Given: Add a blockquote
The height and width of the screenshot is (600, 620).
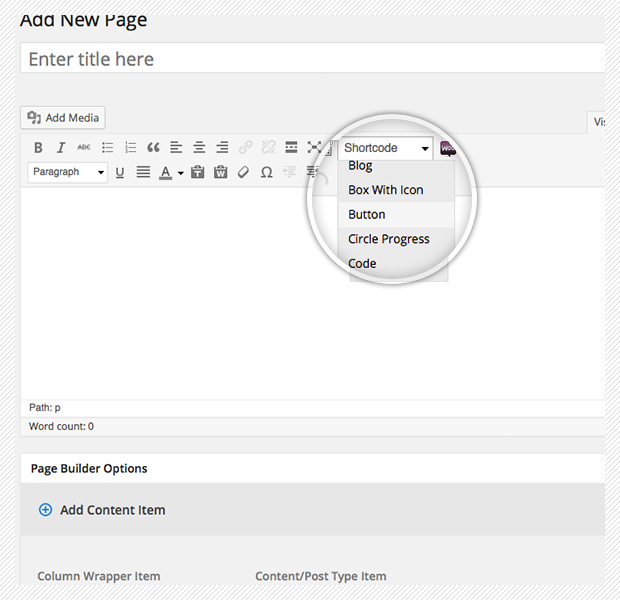Looking at the screenshot, I should (153, 148).
